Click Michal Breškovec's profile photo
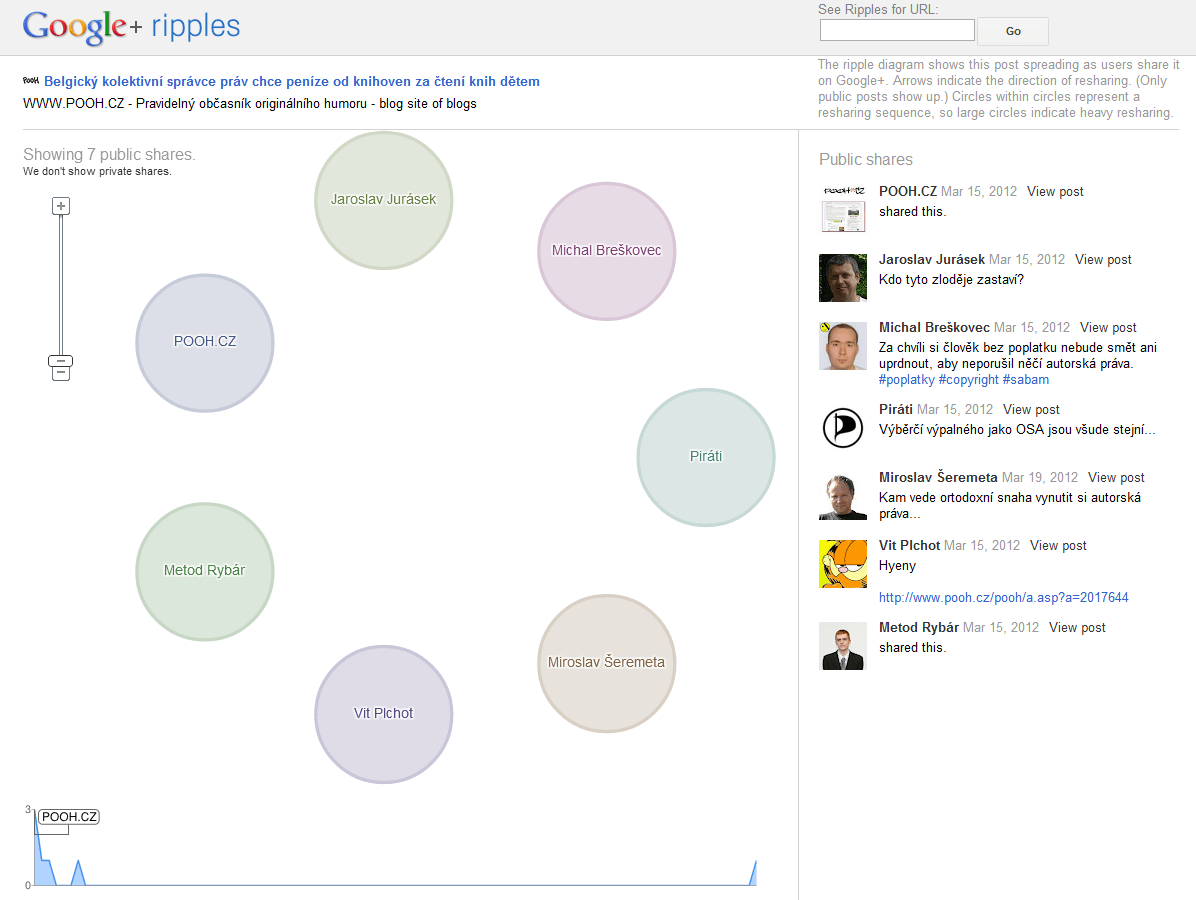The image size is (1196, 900). pos(843,346)
